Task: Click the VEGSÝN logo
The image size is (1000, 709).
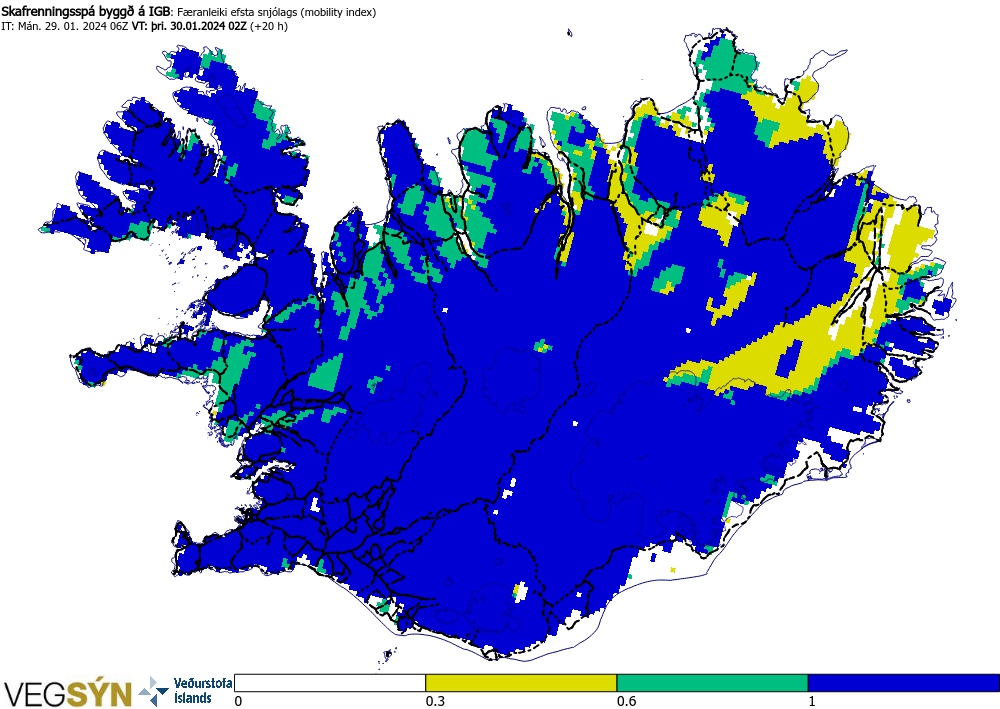Action: point(68,694)
